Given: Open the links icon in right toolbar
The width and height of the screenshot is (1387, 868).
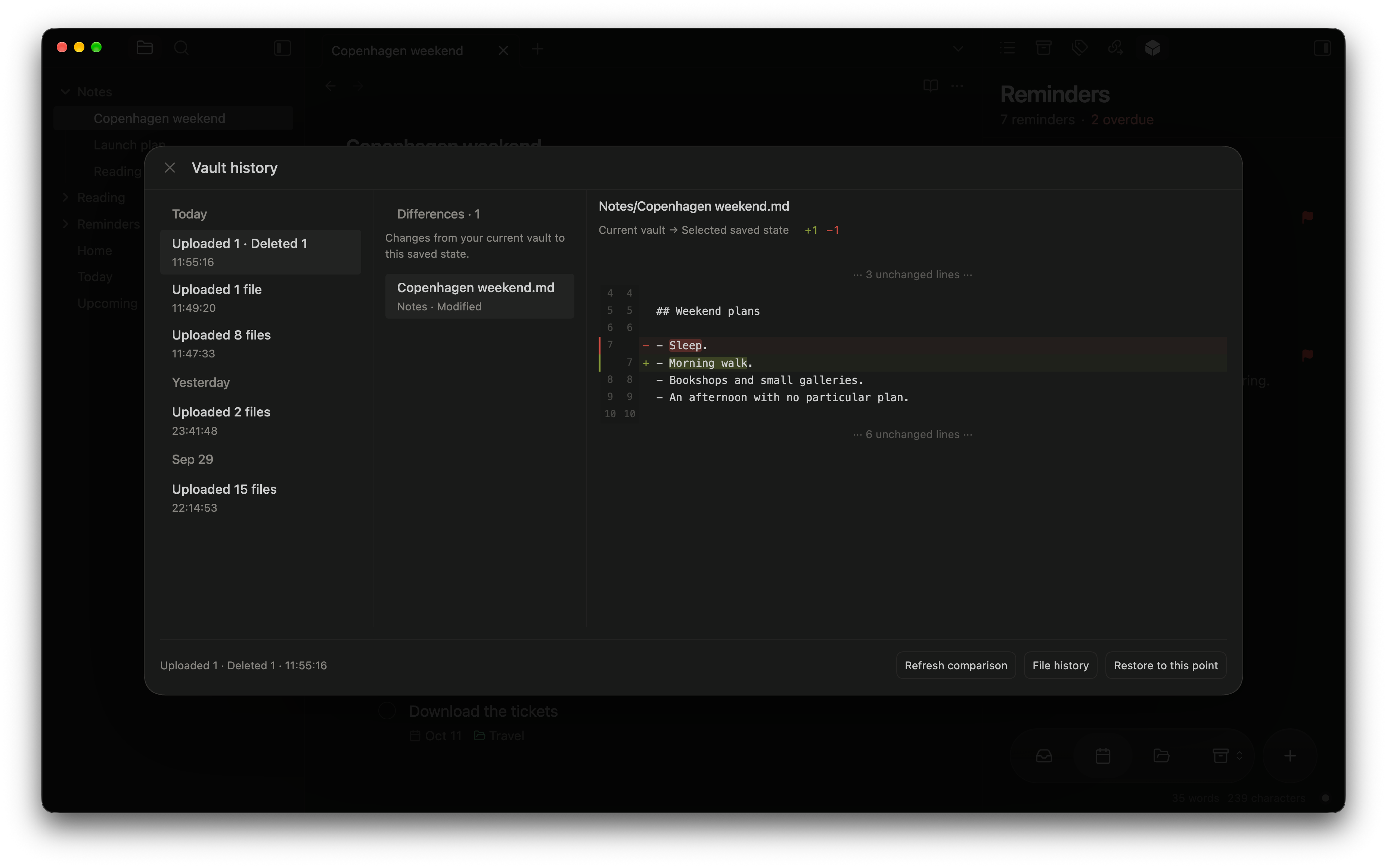Looking at the screenshot, I should pyautogui.click(x=1116, y=48).
